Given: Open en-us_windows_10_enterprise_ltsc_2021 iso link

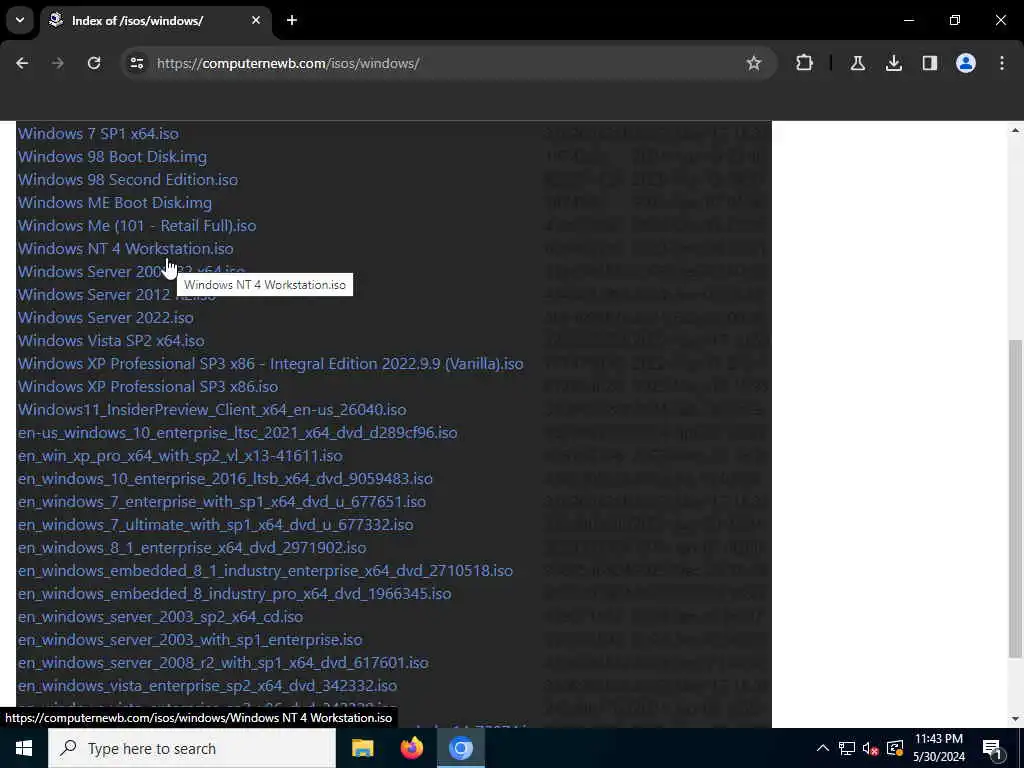Looking at the screenshot, I should [x=238, y=432].
